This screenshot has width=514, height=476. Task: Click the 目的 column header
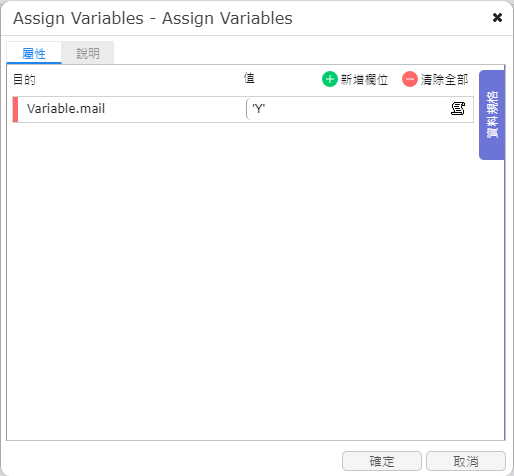coord(24,80)
